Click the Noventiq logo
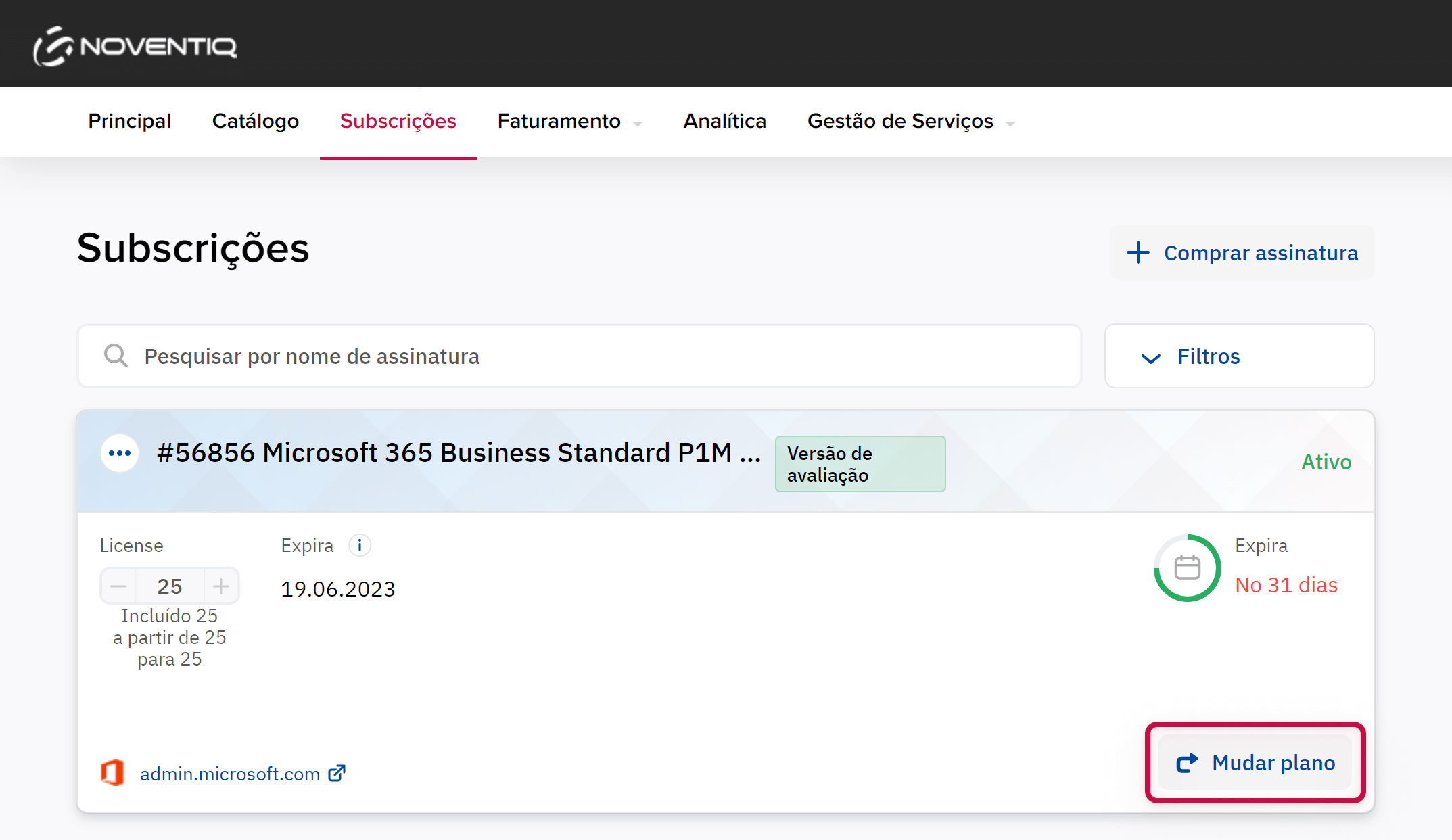Screen dimensions: 1452x840 [x=135, y=46]
